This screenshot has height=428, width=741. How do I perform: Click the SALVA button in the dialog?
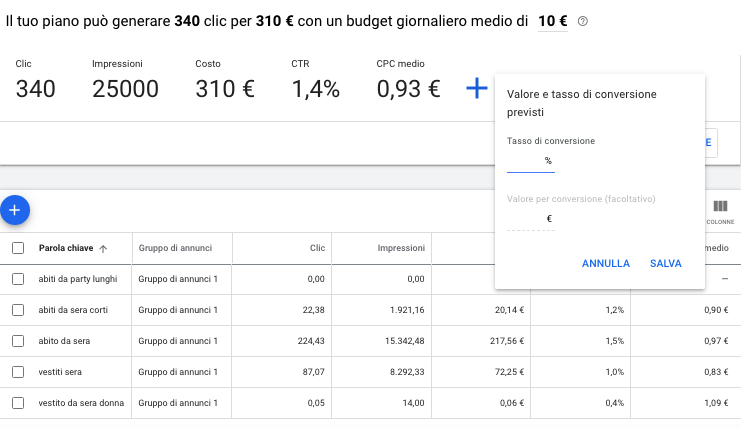click(665, 264)
